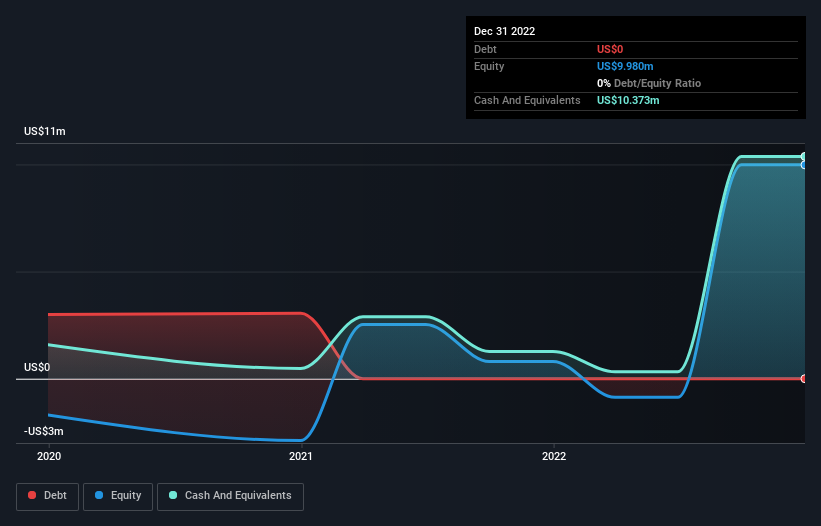
Task: Click the 0% Debt/Equity Ratio text
Action: tap(649, 83)
